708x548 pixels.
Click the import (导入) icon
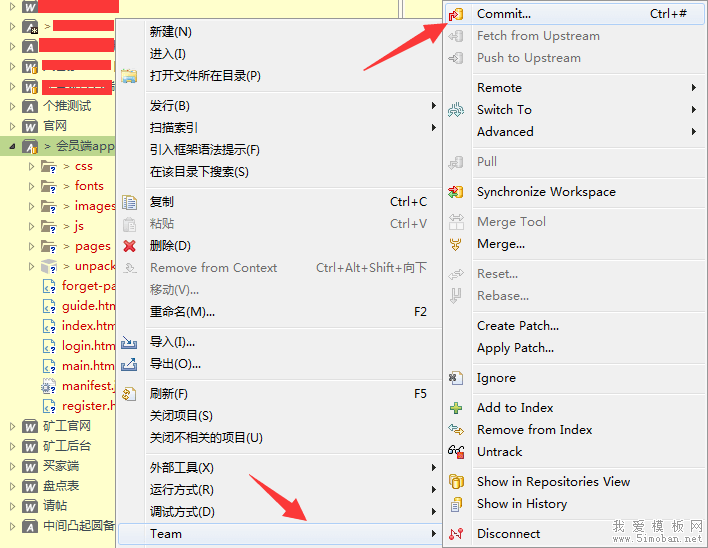[x=129, y=343]
